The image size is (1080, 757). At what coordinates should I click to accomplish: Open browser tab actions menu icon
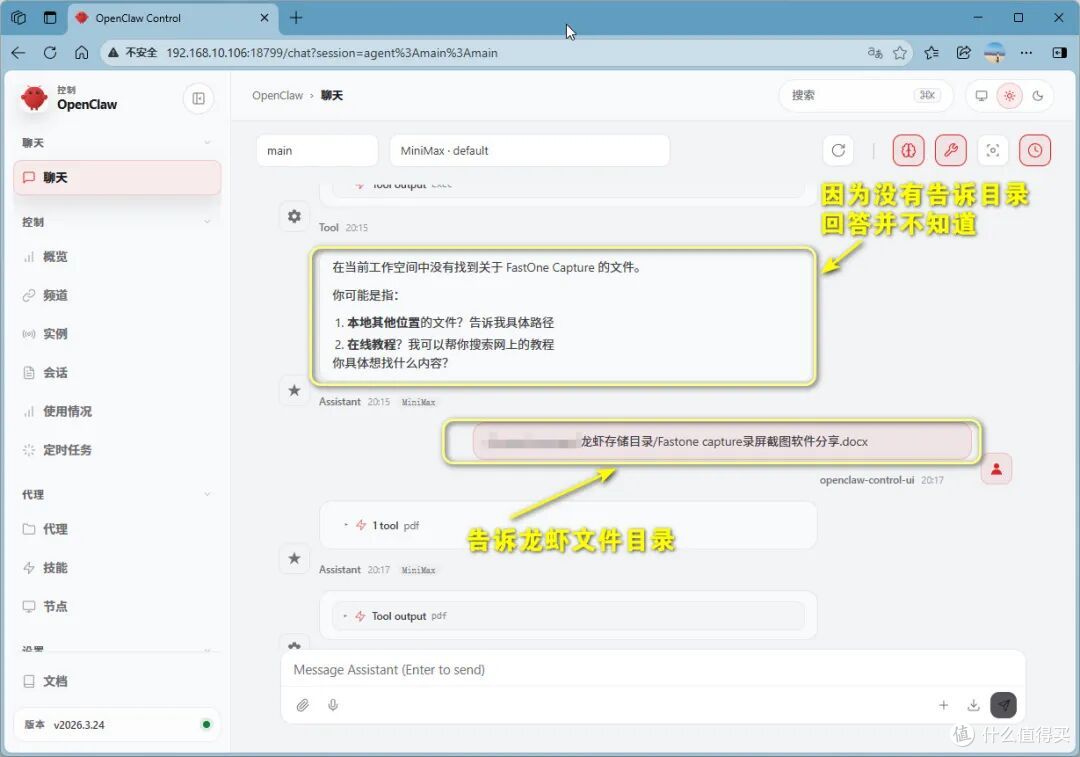50,18
